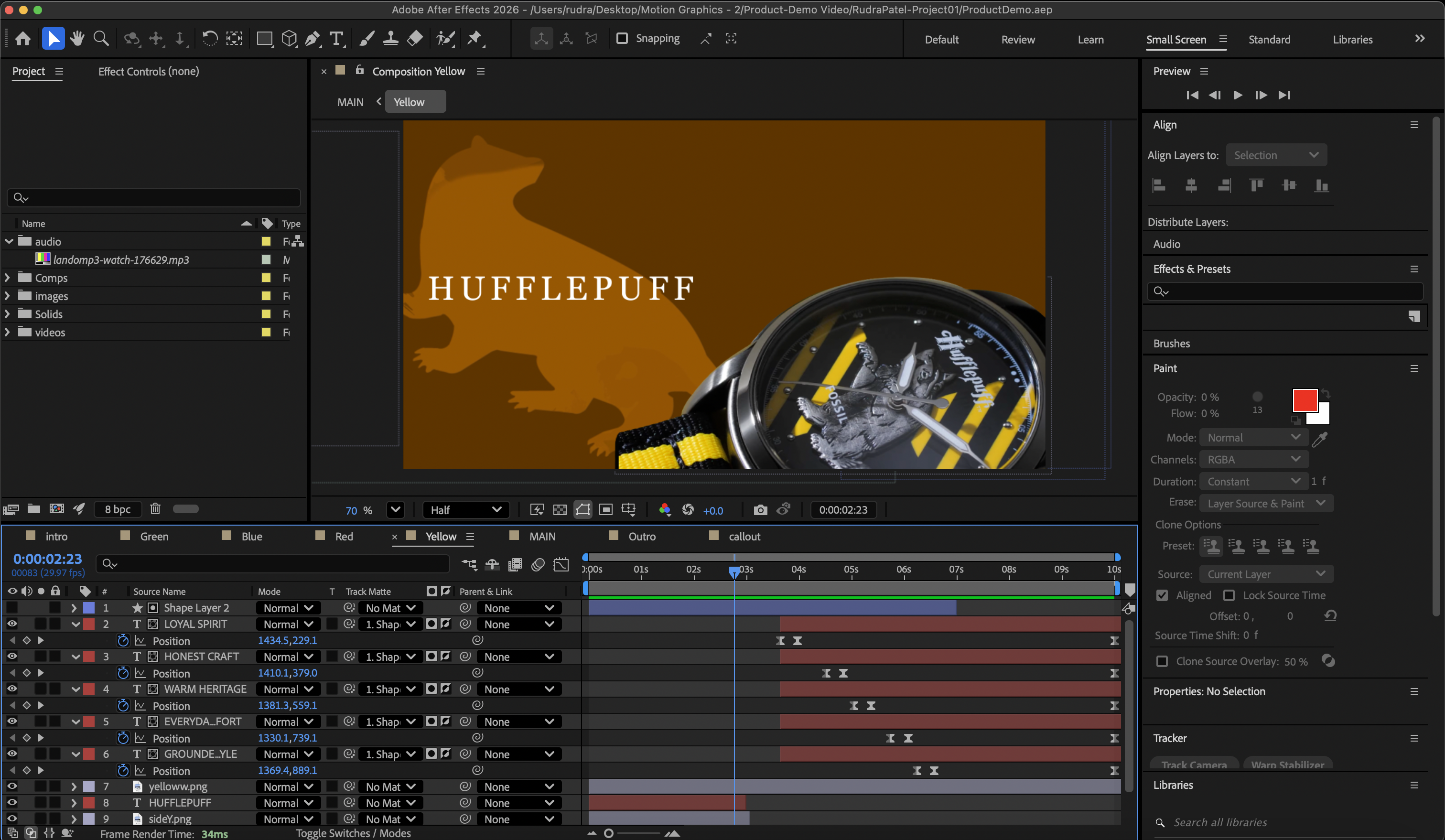Select the Rotation tool
This screenshot has height=840, width=1445.
[210, 38]
